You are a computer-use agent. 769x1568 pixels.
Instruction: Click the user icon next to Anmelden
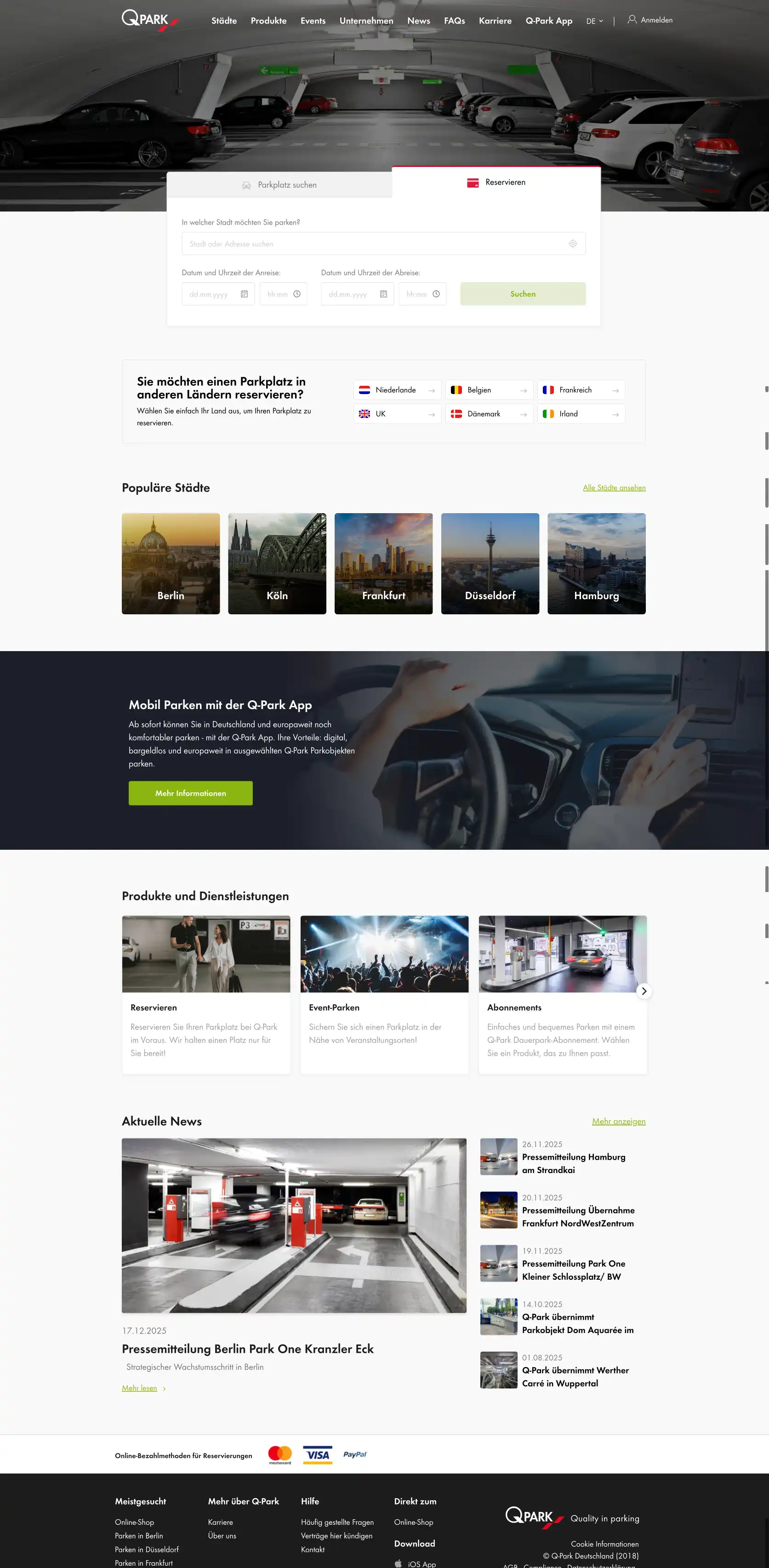click(632, 19)
